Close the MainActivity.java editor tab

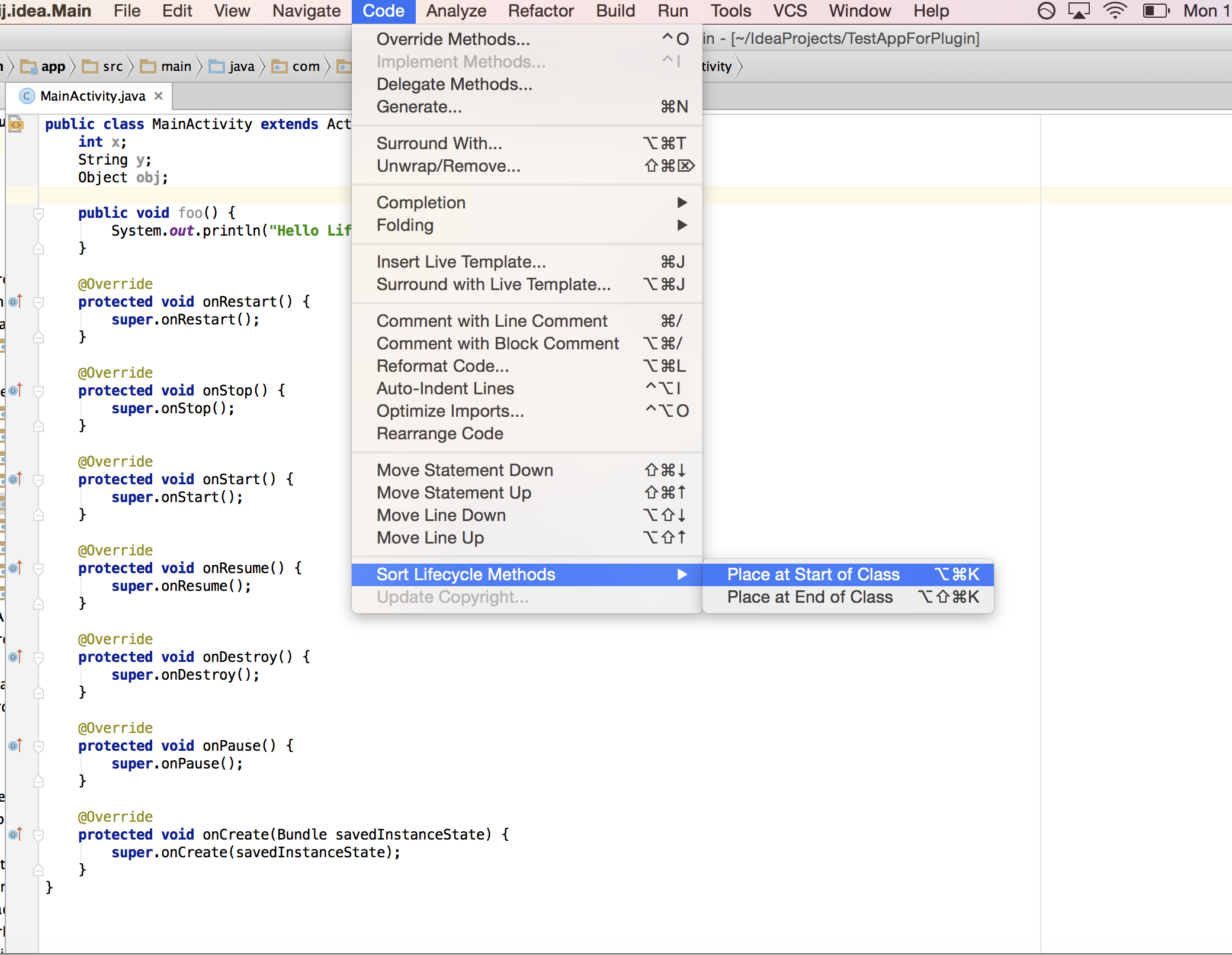click(158, 96)
